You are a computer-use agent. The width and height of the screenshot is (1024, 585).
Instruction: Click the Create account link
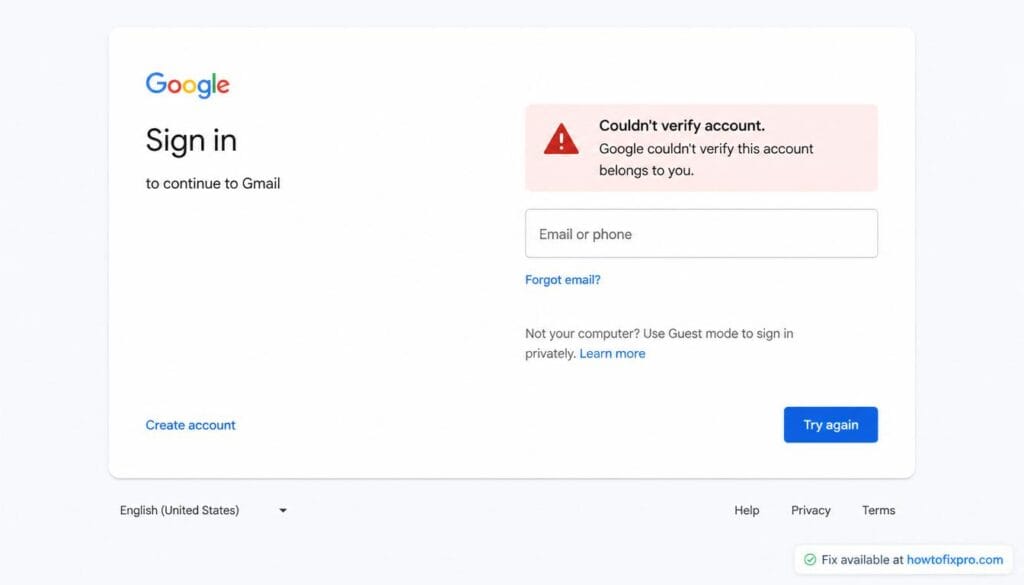tap(190, 425)
